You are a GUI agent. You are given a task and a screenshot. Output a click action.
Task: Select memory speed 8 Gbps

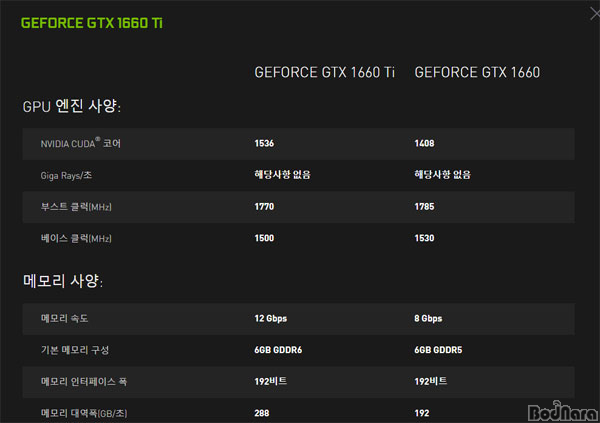(428, 318)
